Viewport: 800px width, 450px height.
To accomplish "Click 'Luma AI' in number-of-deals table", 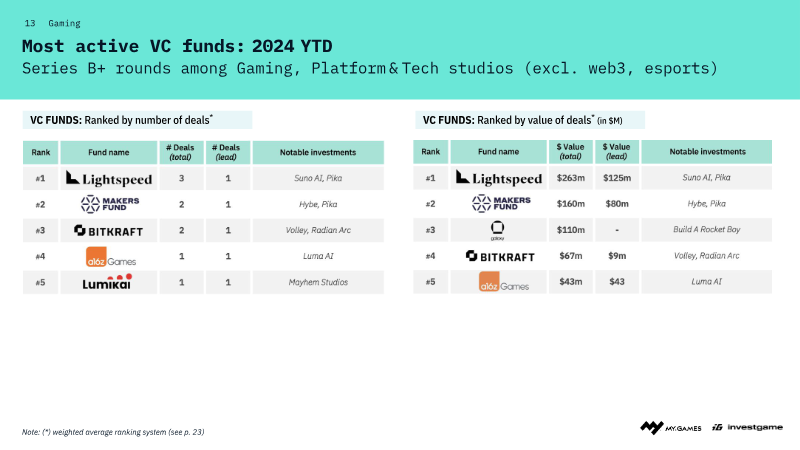I will pos(318,256).
